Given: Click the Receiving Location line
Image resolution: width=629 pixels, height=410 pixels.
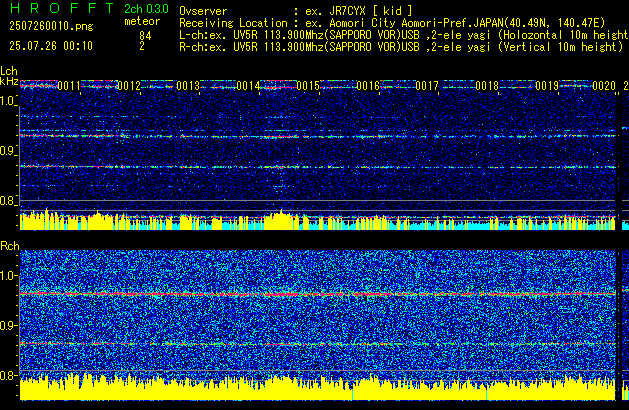Looking at the screenshot, I should click(x=392, y=23).
